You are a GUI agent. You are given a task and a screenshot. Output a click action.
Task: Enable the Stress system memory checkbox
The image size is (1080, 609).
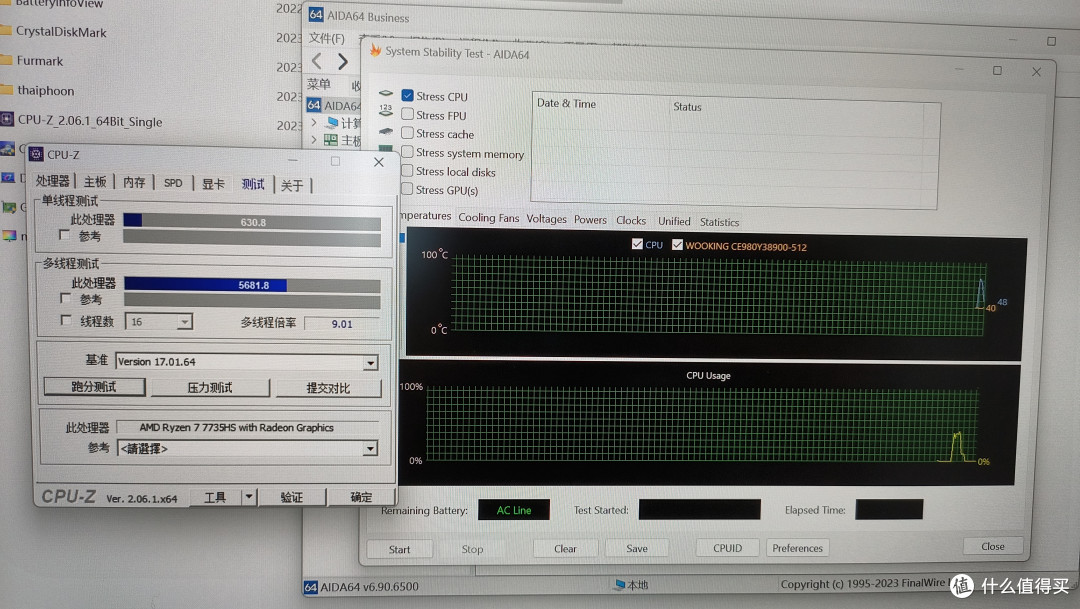(408, 152)
